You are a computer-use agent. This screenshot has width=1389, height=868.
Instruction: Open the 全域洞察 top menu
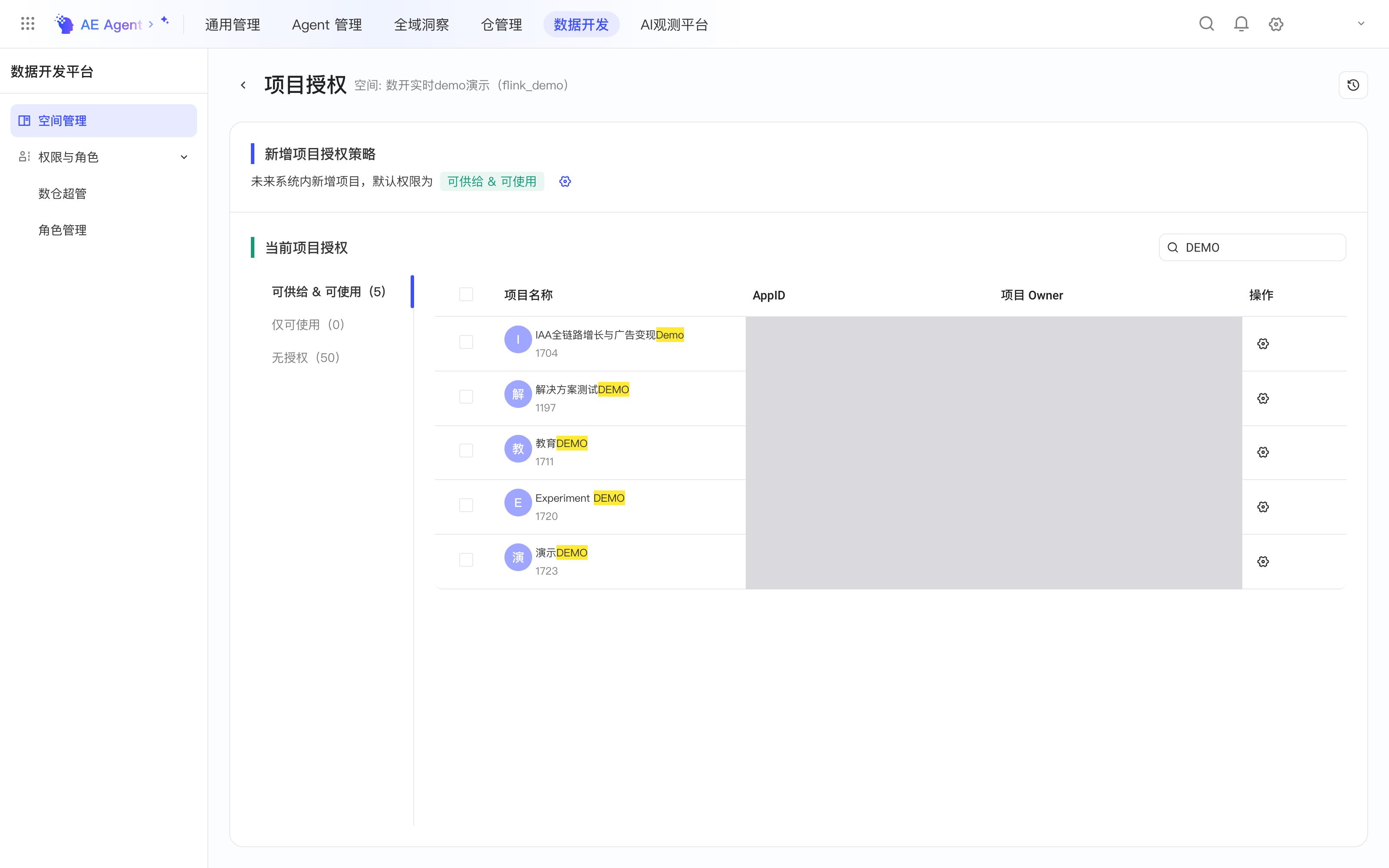click(421, 24)
